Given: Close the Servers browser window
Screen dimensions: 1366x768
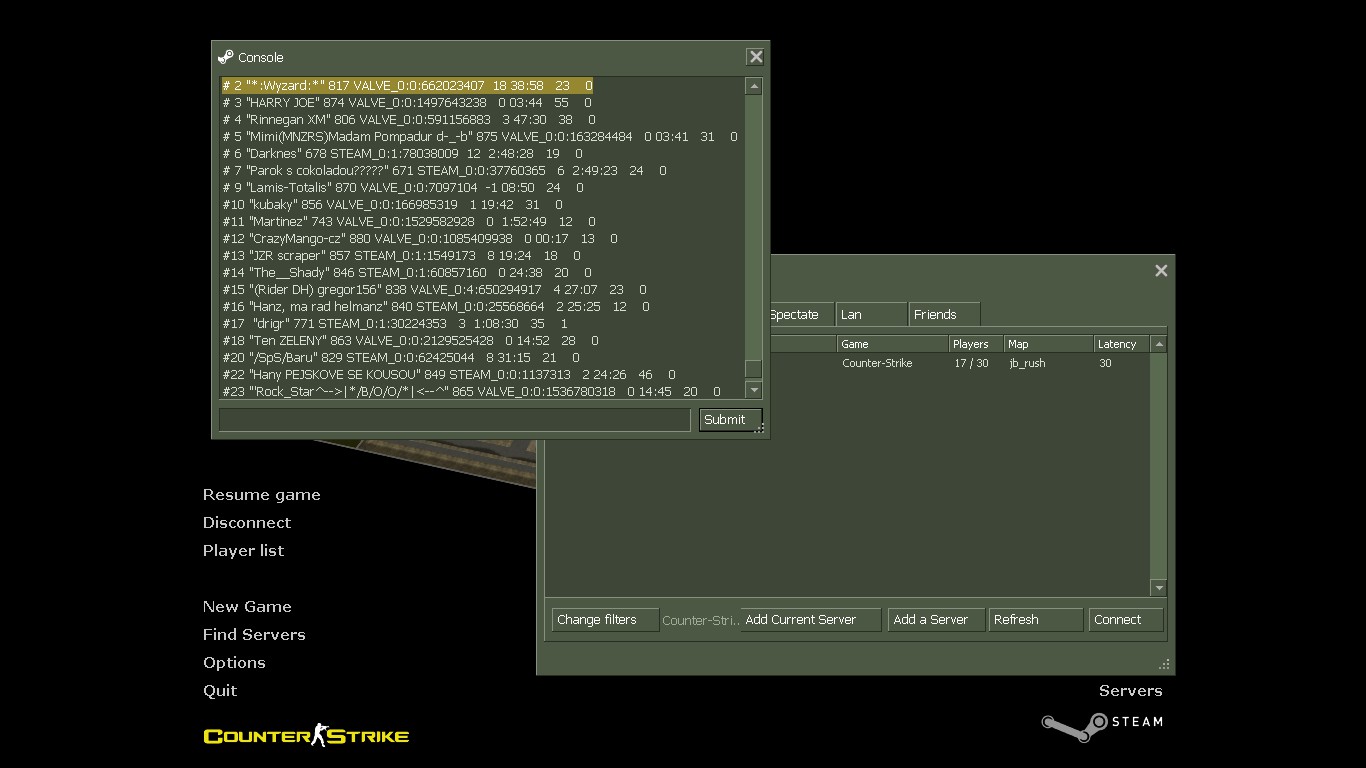Looking at the screenshot, I should [x=1161, y=271].
